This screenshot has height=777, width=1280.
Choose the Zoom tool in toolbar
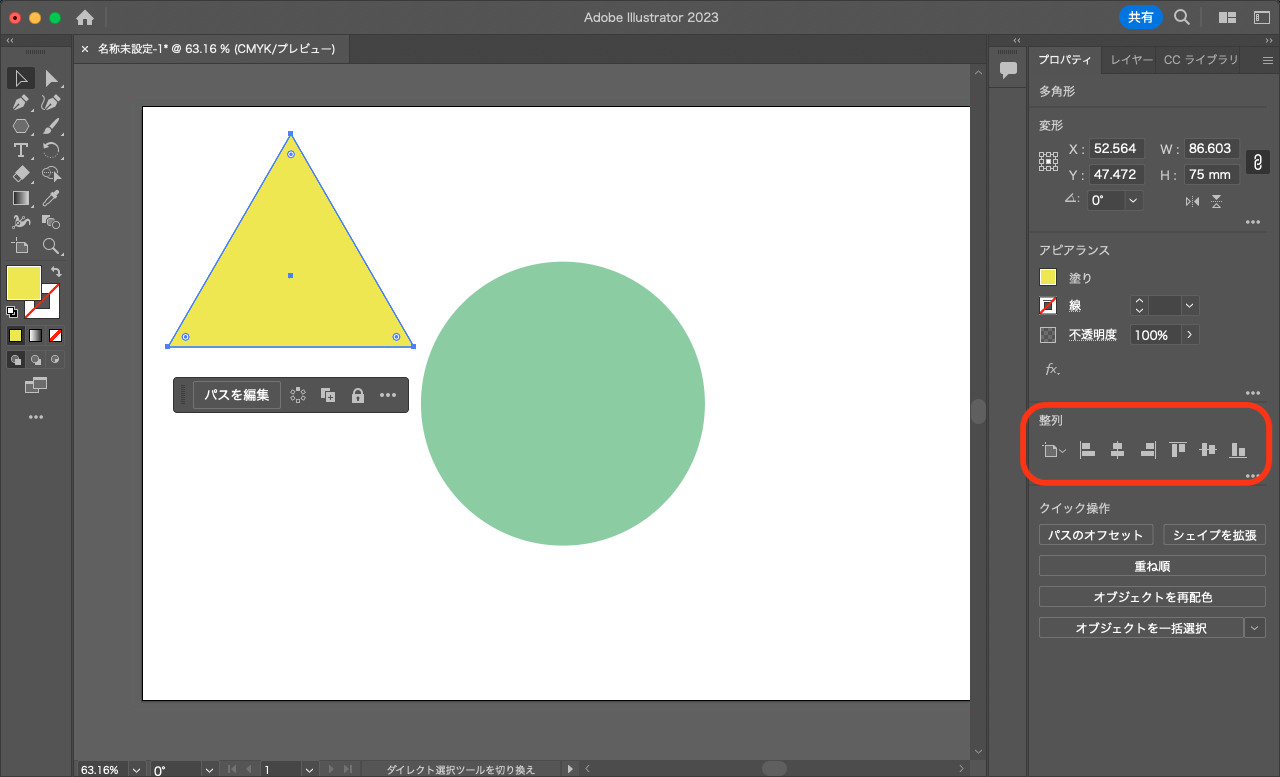(52, 247)
